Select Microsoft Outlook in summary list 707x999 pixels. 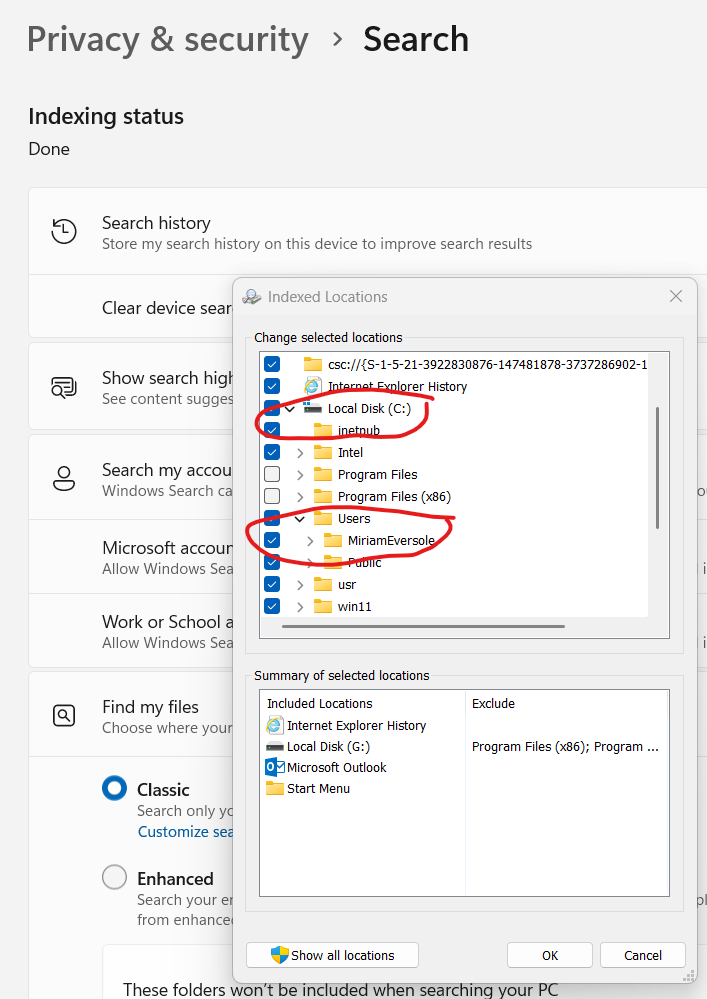pyautogui.click(x=336, y=767)
